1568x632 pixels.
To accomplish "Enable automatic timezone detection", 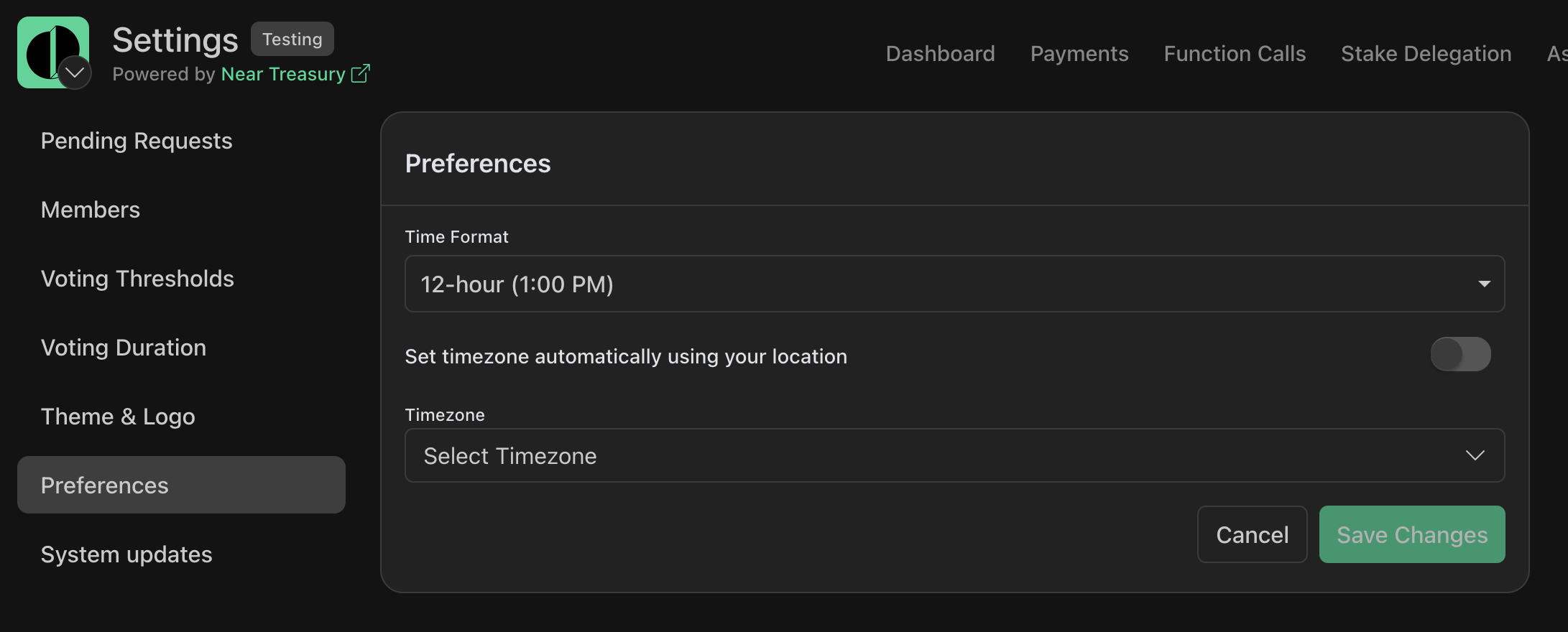I will pos(1460,353).
